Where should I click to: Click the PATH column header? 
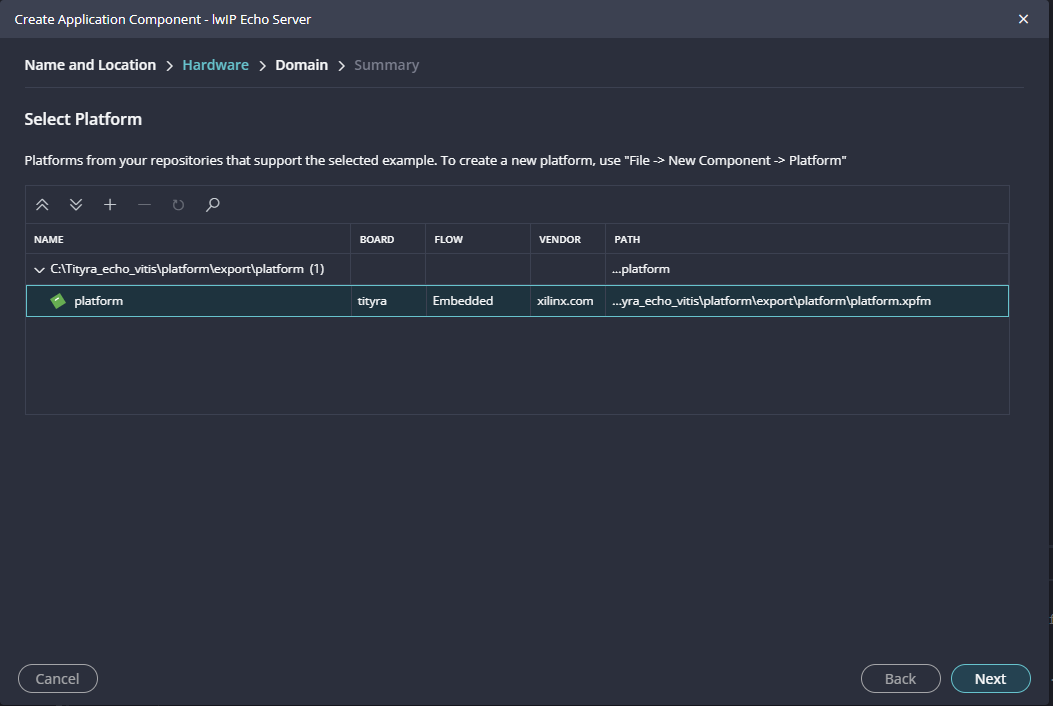point(627,240)
